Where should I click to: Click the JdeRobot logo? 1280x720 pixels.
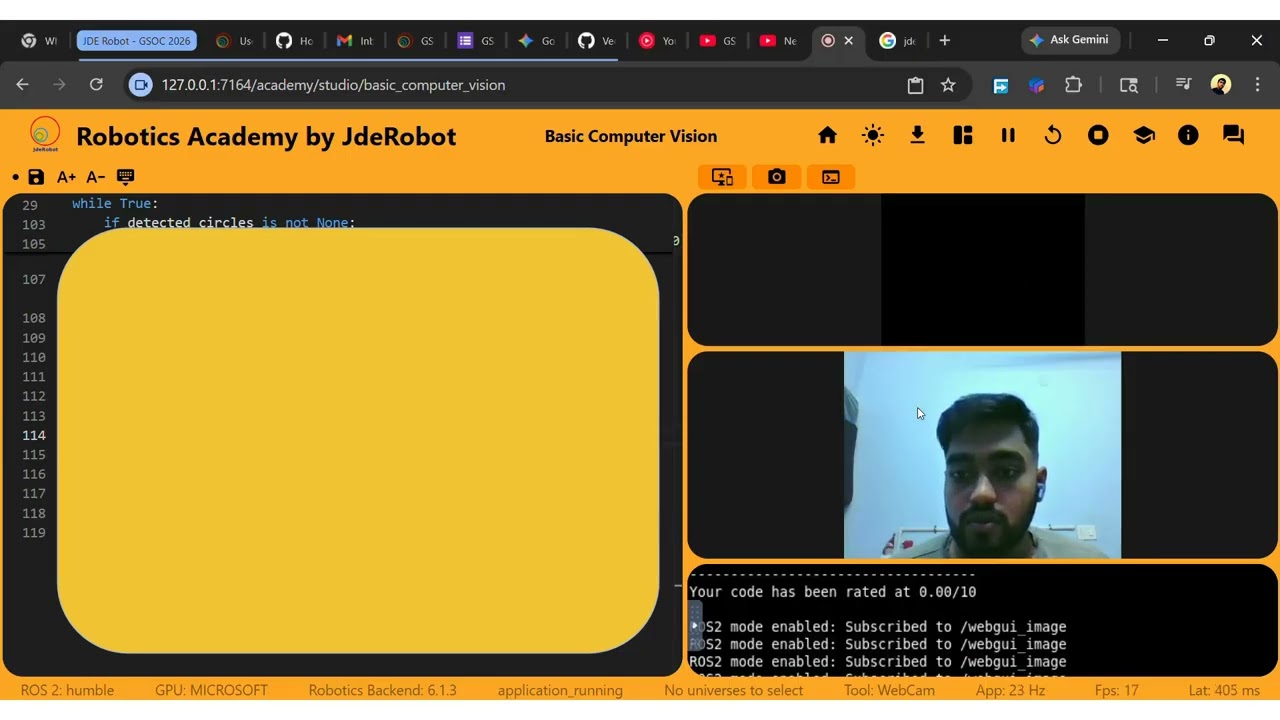(x=45, y=135)
